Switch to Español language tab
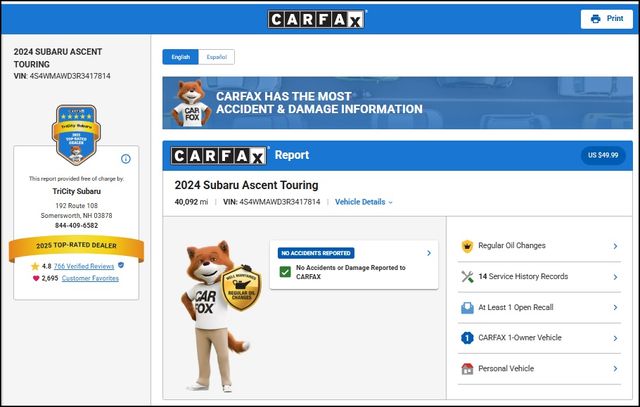Image resolution: width=640 pixels, height=407 pixels. click(216, 57)
